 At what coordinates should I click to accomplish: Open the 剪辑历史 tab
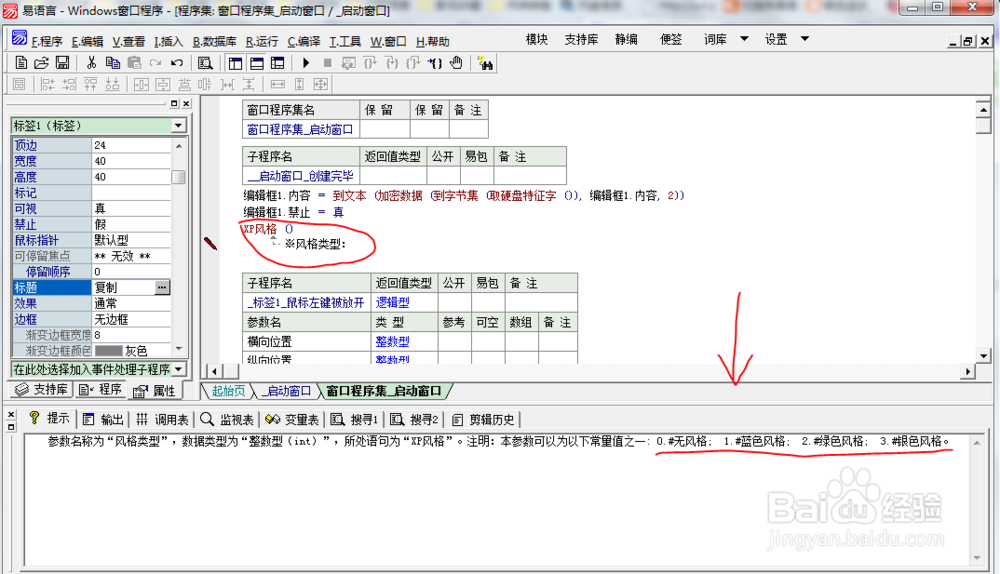(x=483, y=419)
